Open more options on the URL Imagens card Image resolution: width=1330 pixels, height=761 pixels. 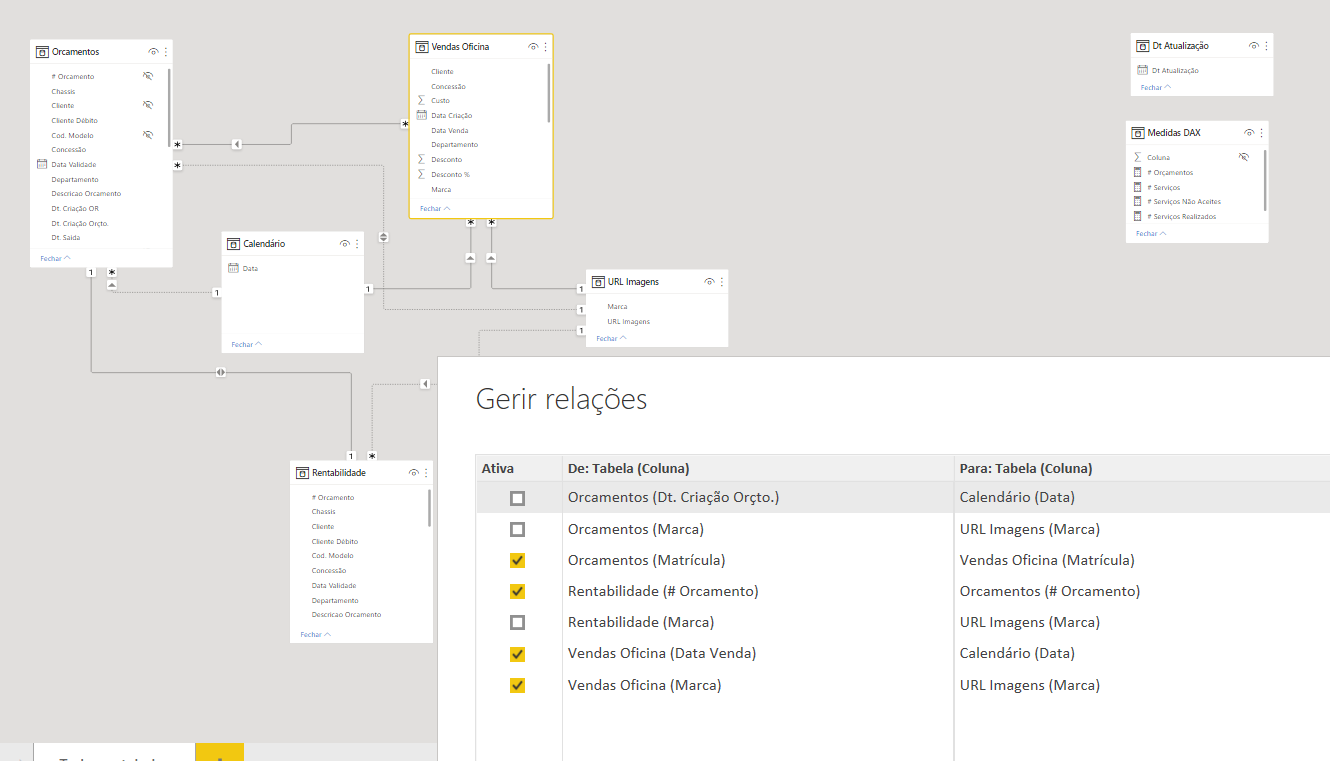coord(721,282)
